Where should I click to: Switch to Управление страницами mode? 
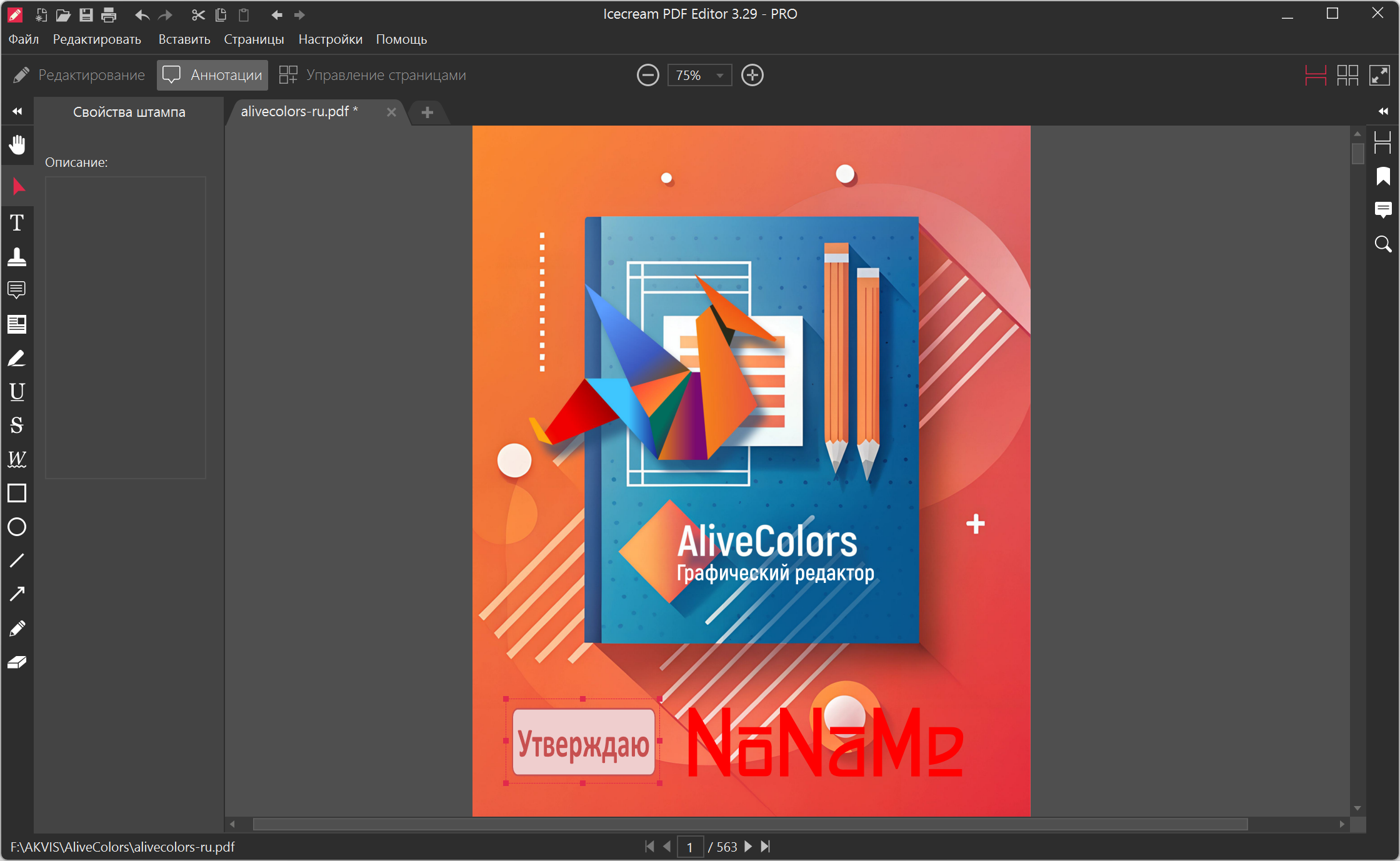pyautogui.click(x=372, y=75)
